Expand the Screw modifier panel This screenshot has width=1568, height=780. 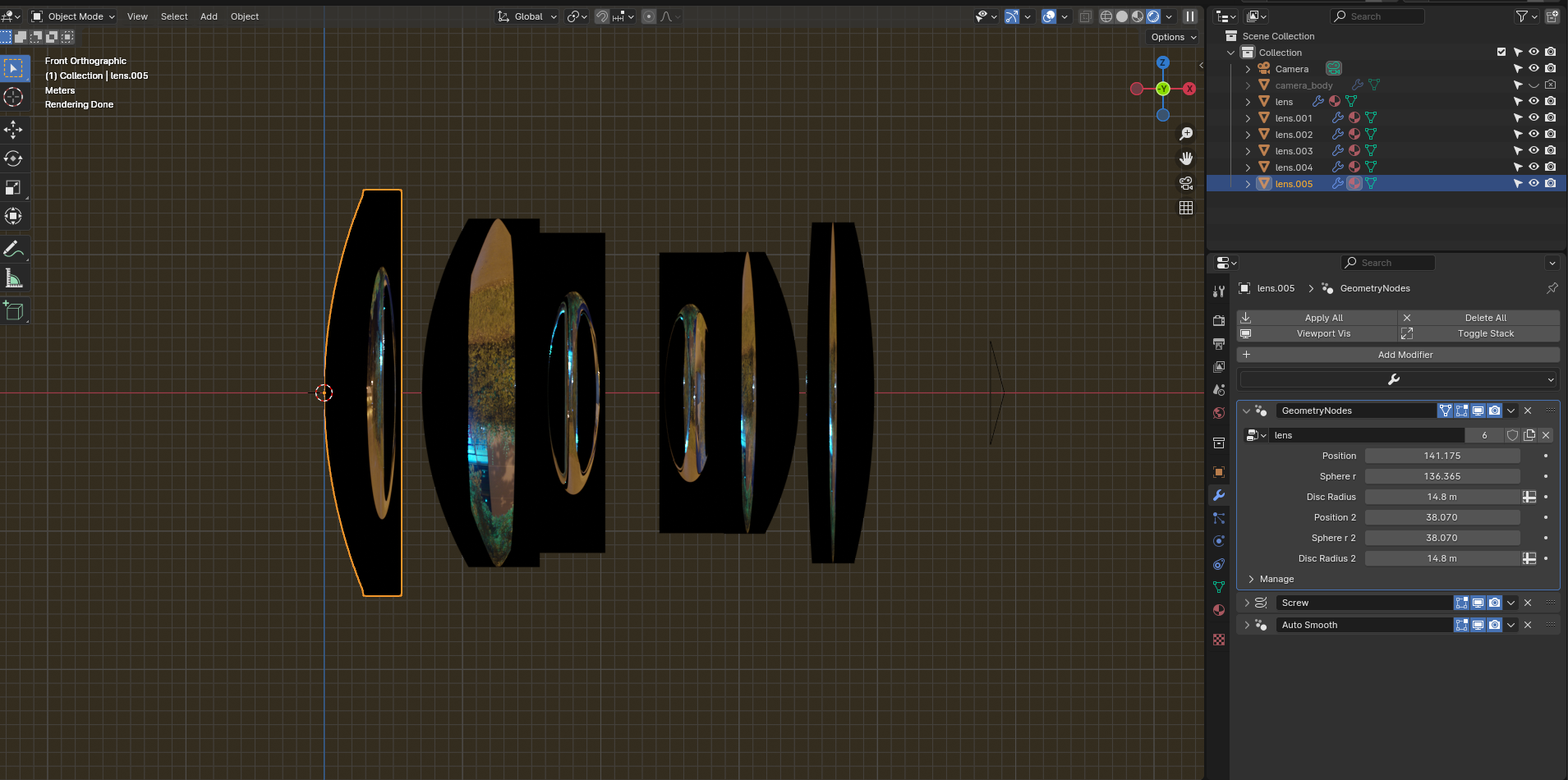coord(1247,603)
